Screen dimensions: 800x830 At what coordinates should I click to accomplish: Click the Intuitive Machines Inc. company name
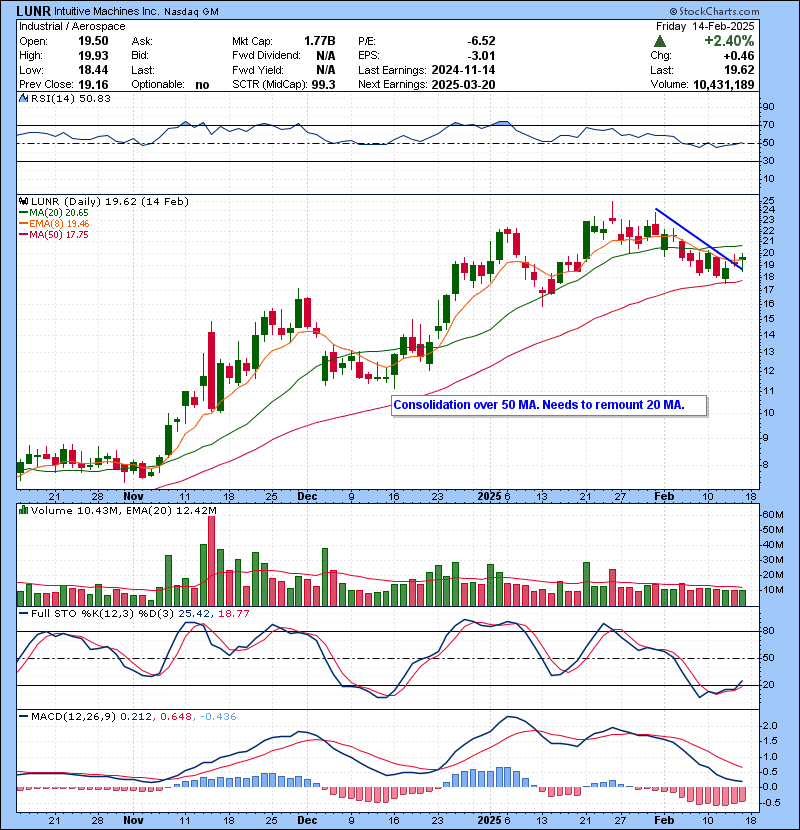pyautogui.click(x=106, y=11)
